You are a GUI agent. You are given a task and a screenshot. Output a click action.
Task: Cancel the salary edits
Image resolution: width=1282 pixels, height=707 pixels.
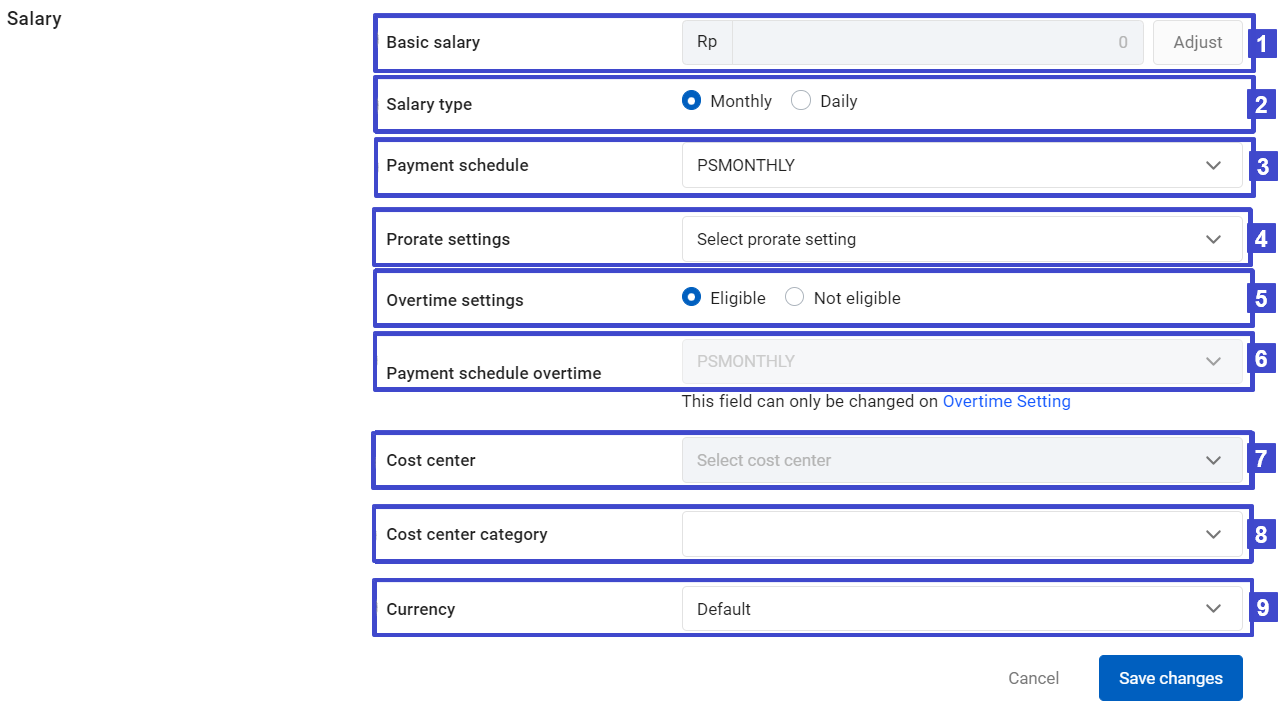[x=1033, y=678]
